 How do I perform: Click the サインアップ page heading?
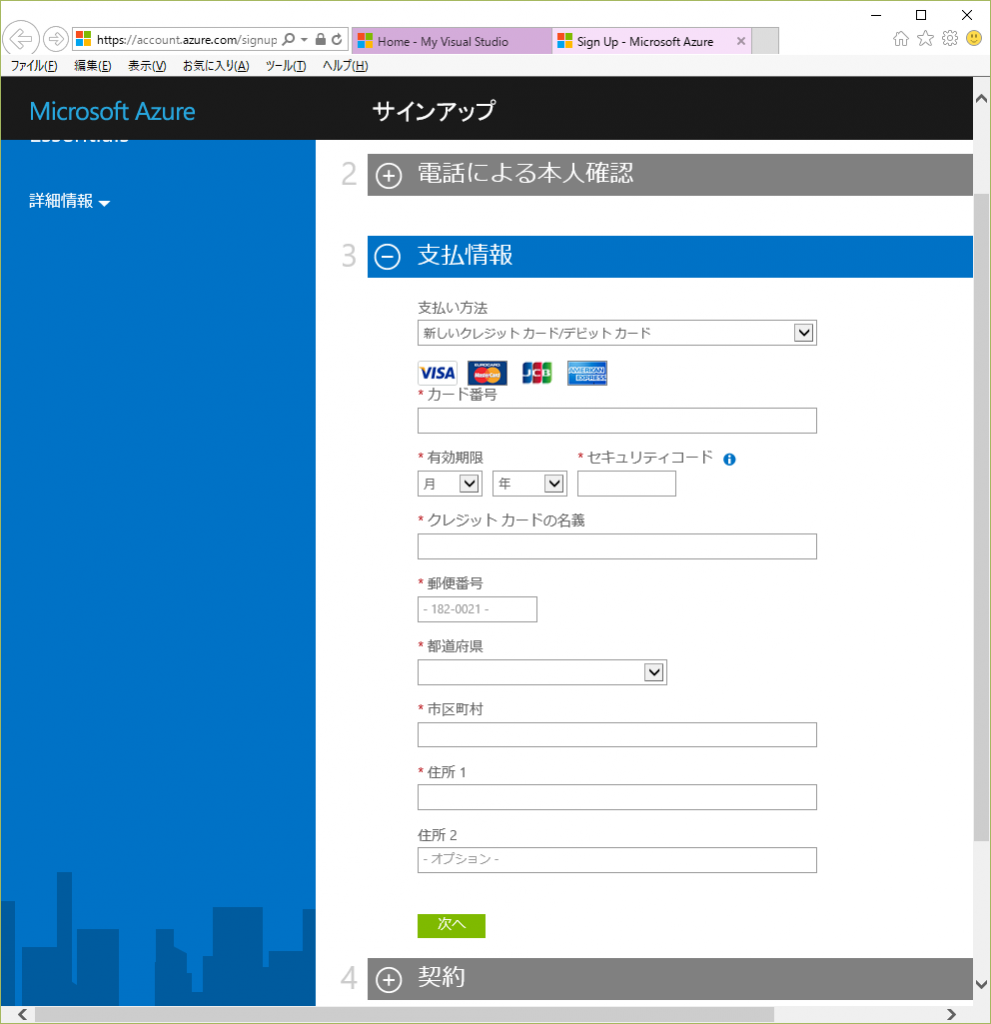(434, 111)
